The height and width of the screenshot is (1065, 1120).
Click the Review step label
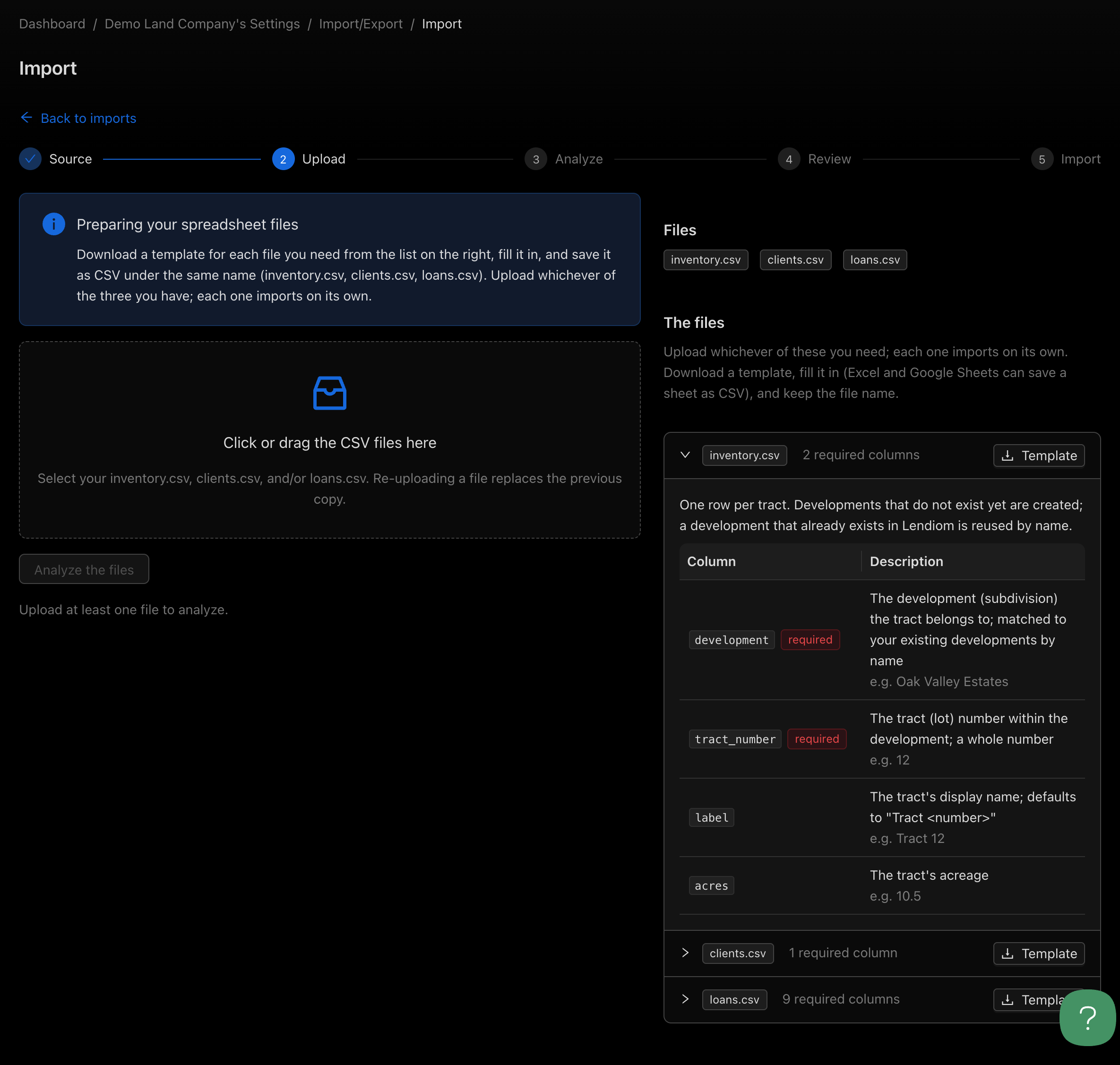tap(829, 159)
